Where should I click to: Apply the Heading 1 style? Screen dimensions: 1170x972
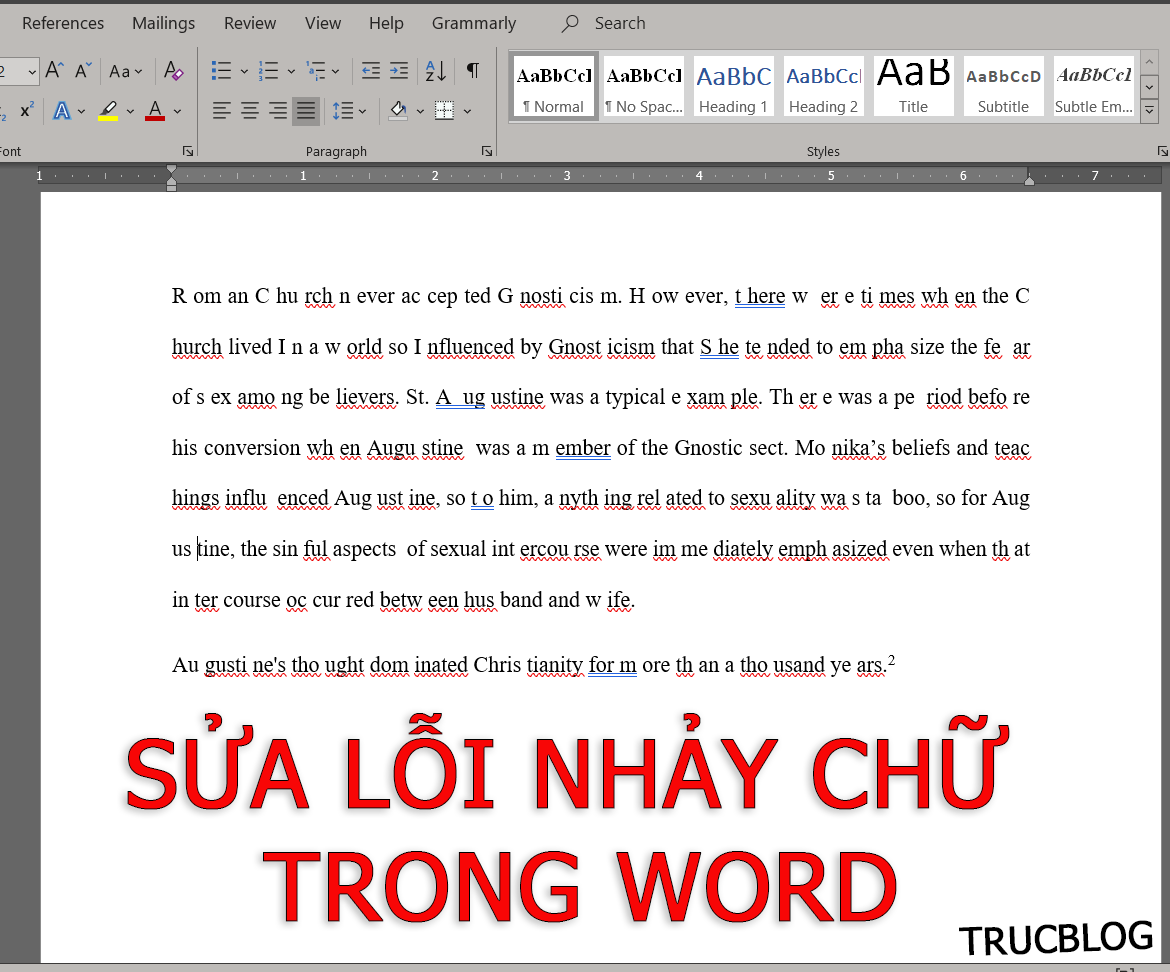click(733, 86)
